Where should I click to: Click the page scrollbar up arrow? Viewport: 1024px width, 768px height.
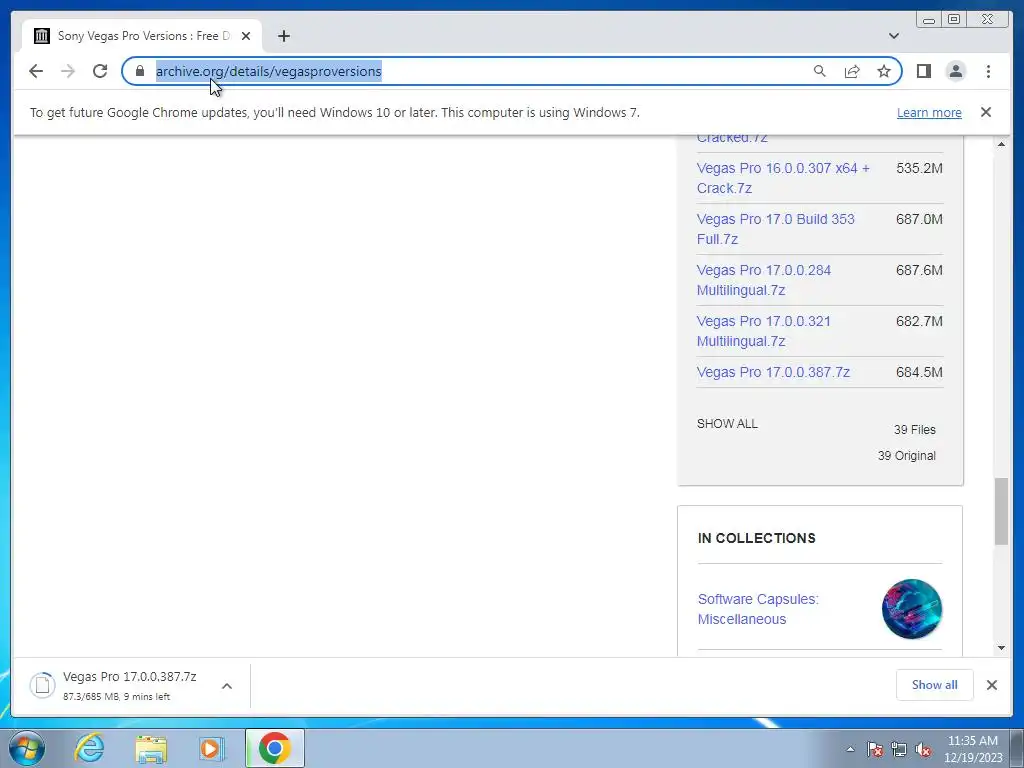[x=1001, y=144]
